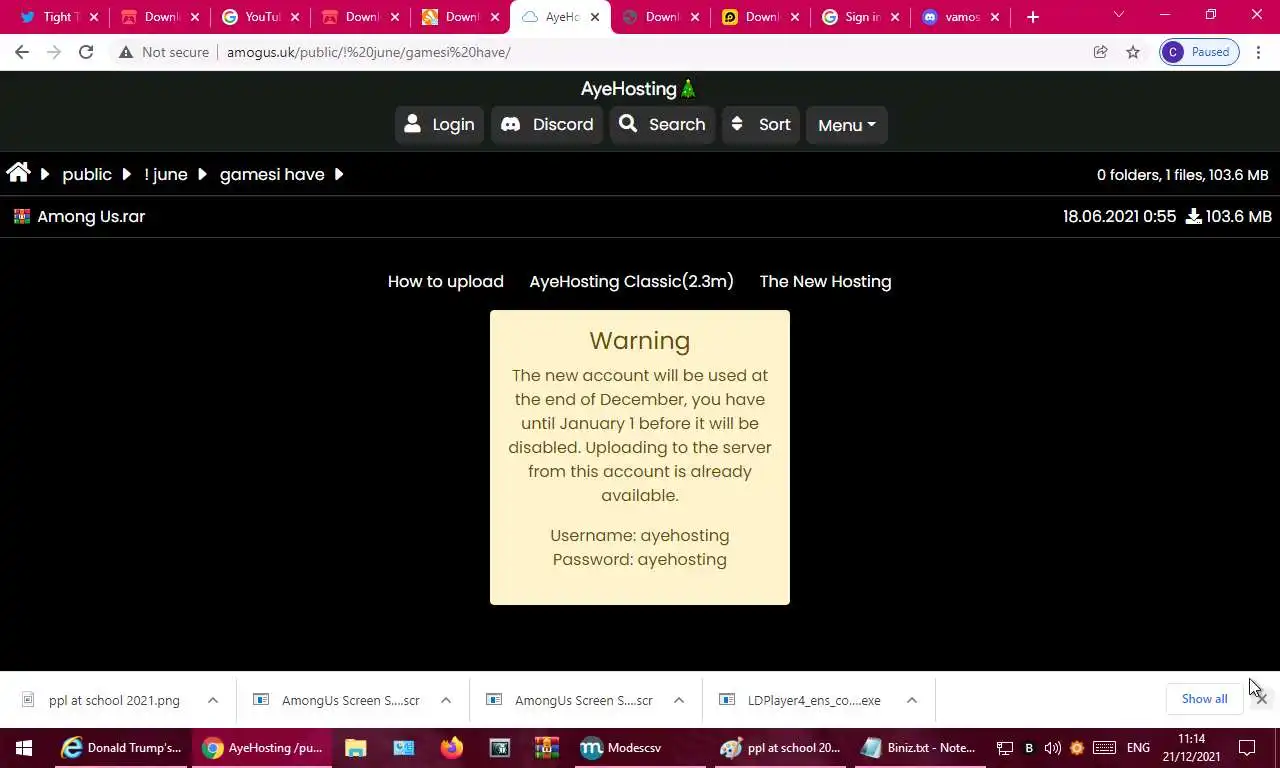
Task: Switch to the Paint ppl at school window
Action: click(x=781, y=748)
